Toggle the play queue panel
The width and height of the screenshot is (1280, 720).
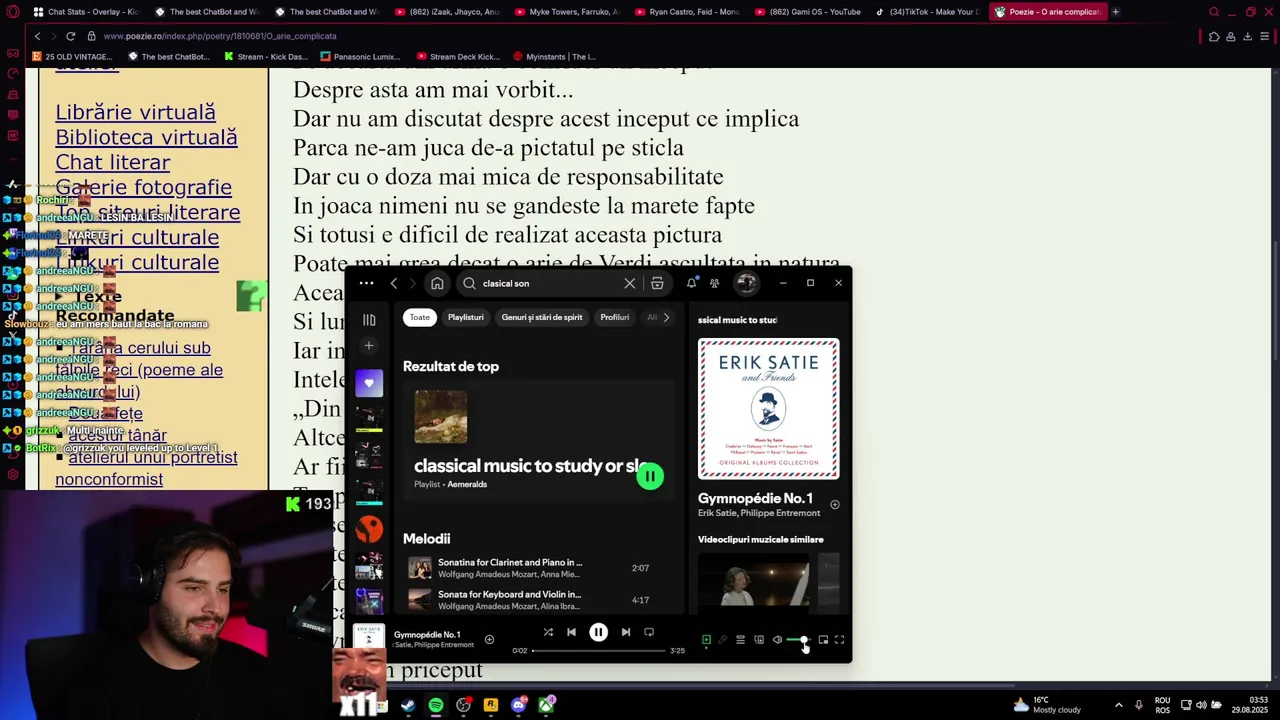pyautogui.click(x=741, y=640)
